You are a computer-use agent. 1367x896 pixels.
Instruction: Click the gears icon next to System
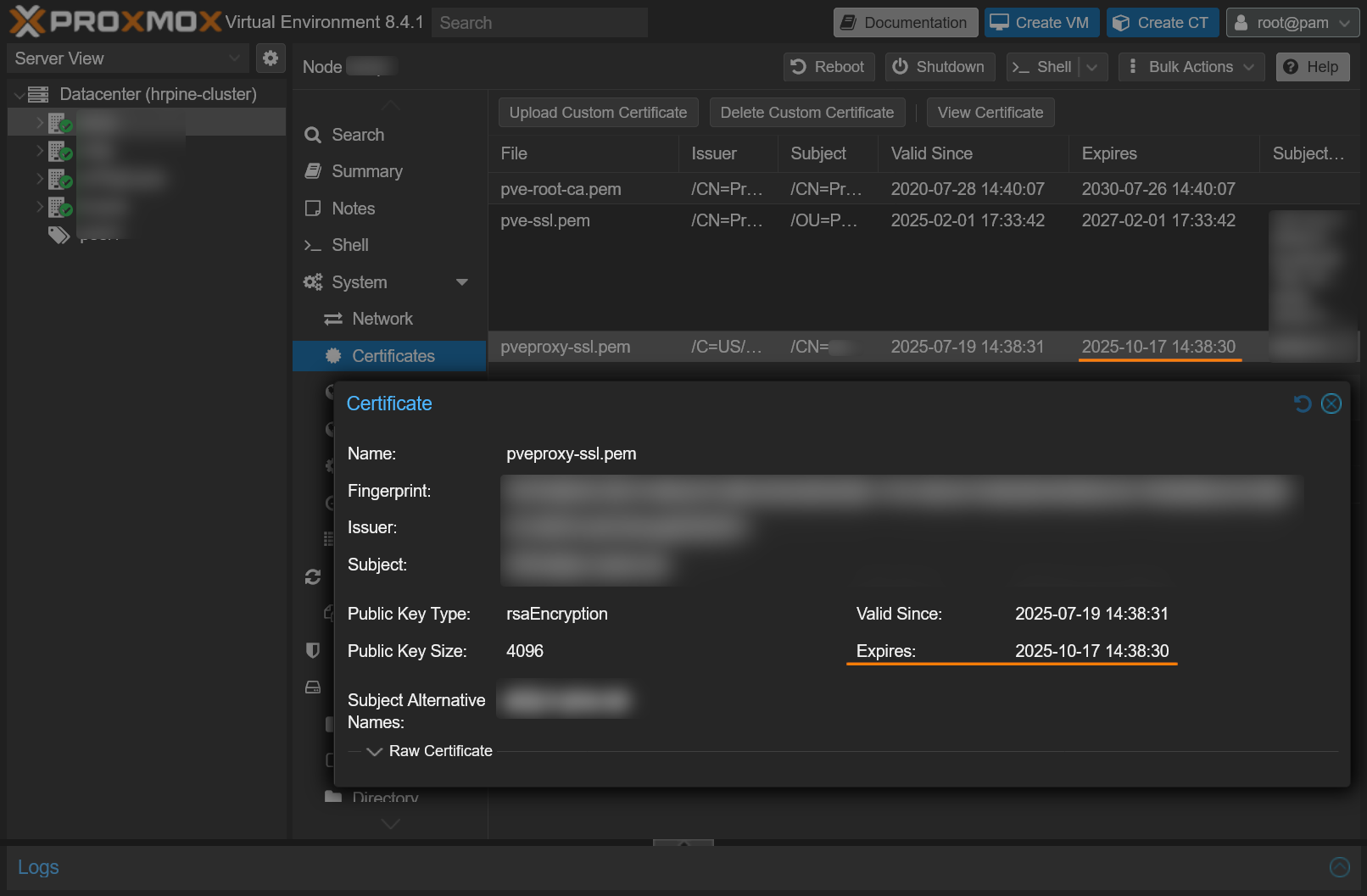pos(314,282)
